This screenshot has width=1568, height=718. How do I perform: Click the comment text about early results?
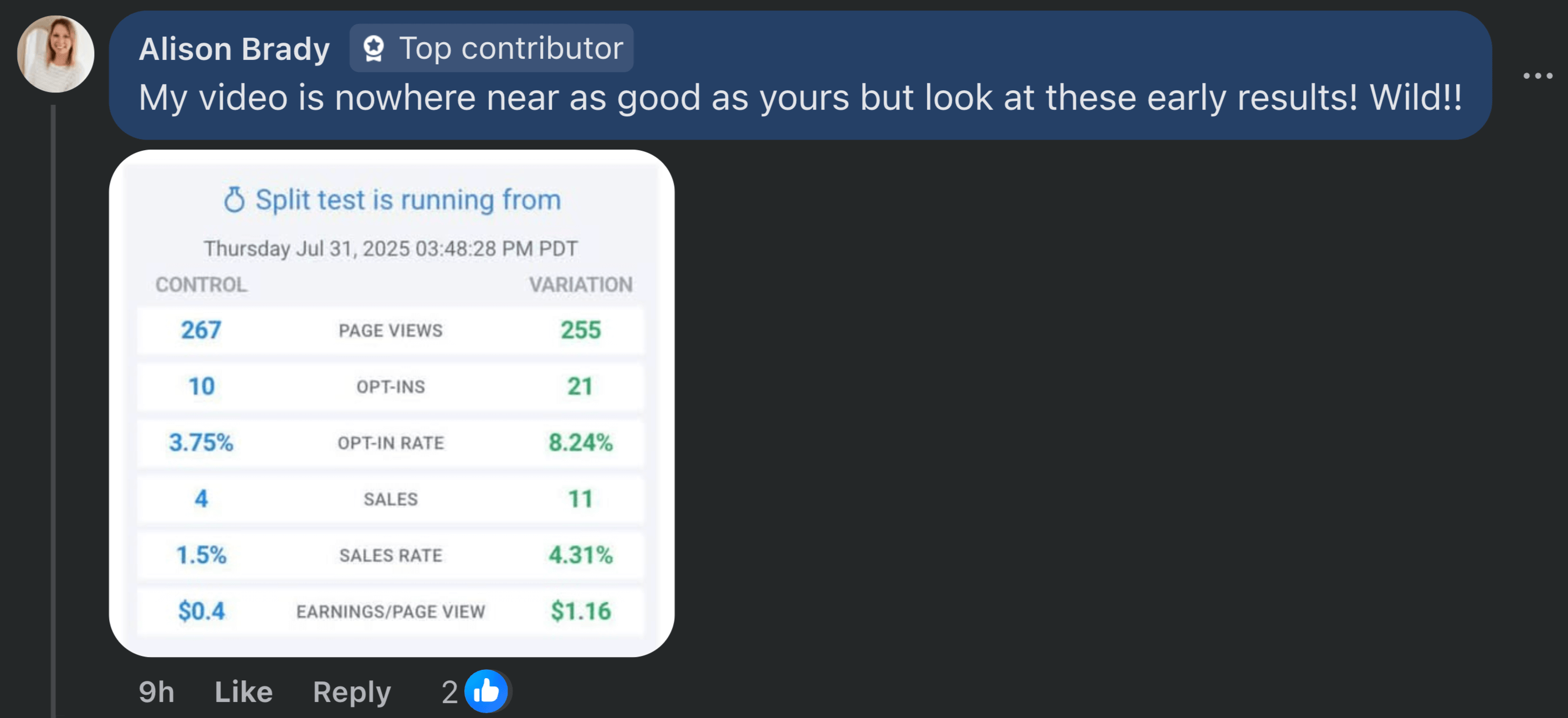point(799,98)
